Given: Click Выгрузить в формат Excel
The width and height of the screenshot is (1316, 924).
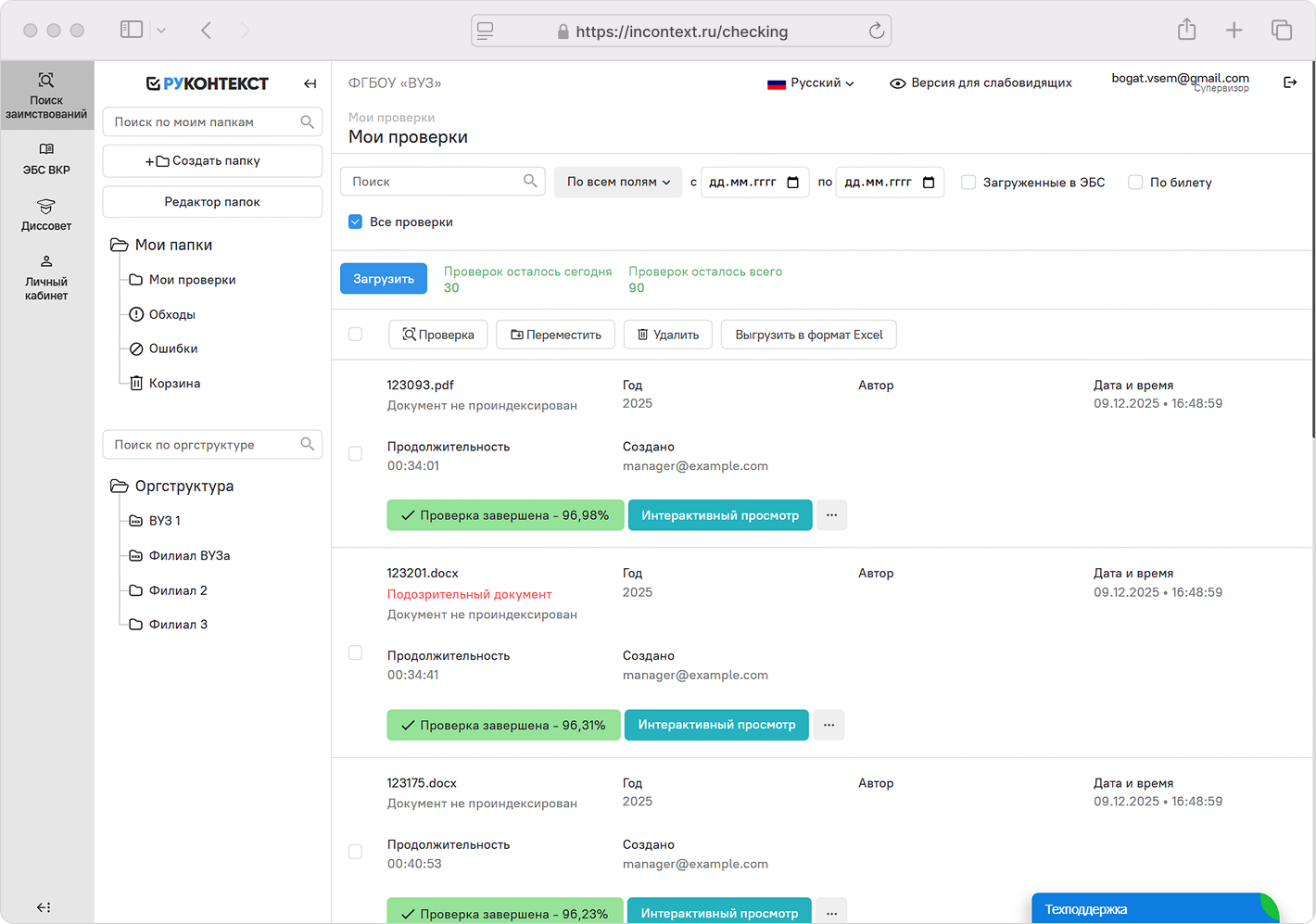Looking at the screenshot, I should (808, 335).
